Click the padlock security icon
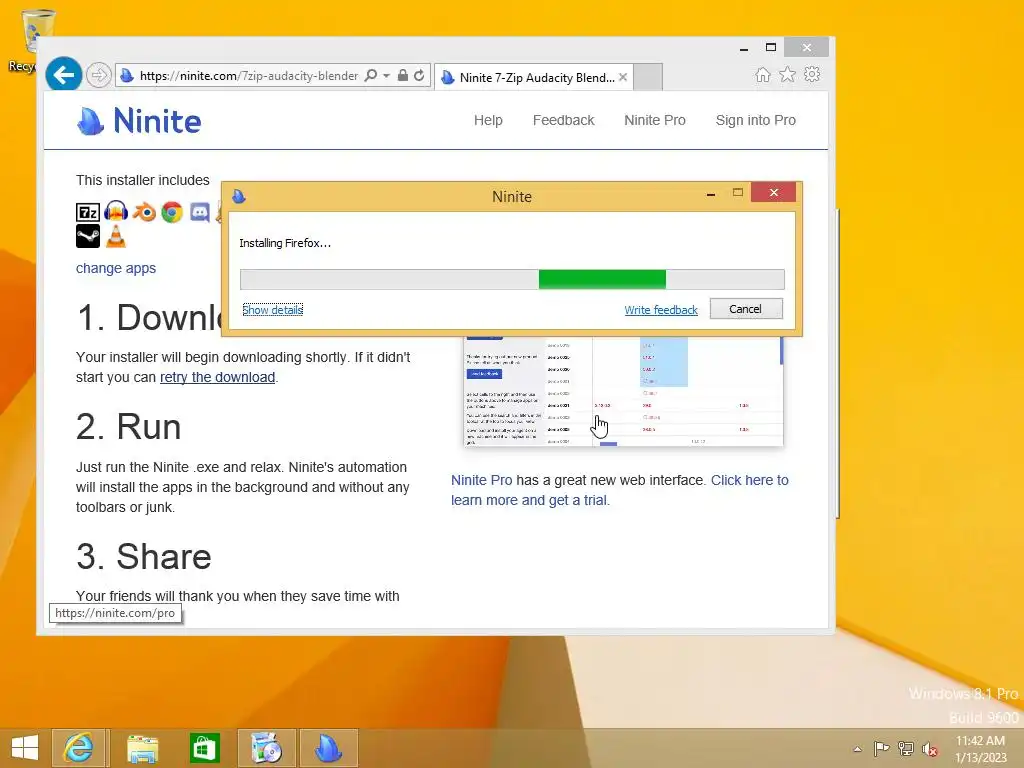The image size is (1024, 768). coord(403,76)
